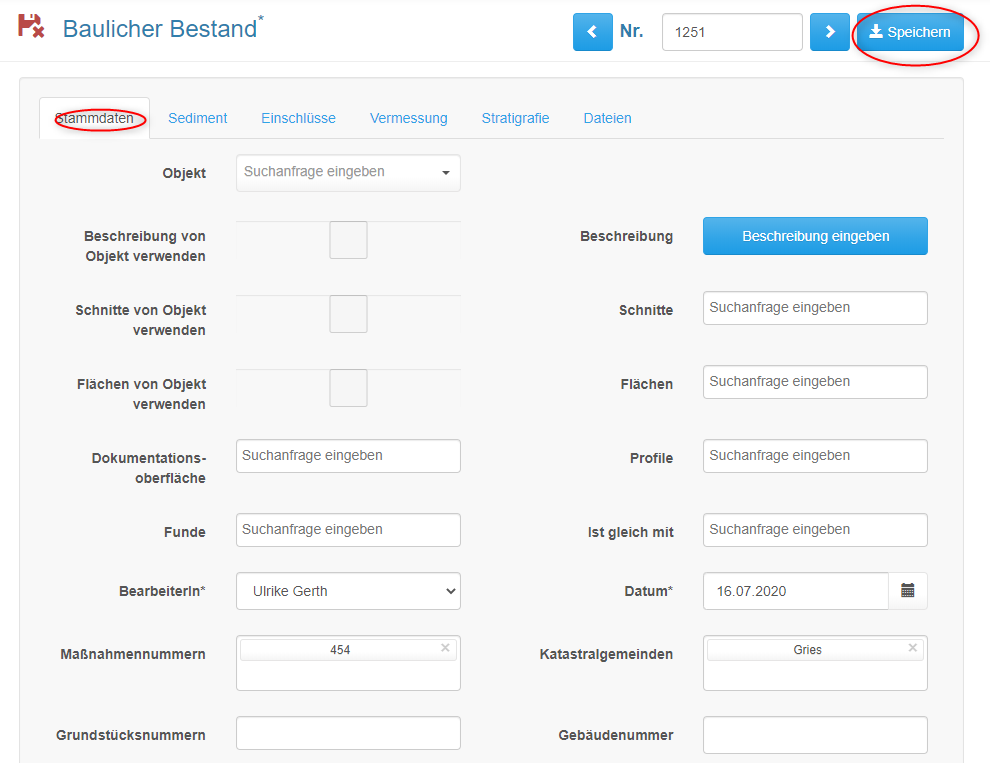
Task: Toggle Schnitte von Objekt verwenden checkbox
Action: 348,314
